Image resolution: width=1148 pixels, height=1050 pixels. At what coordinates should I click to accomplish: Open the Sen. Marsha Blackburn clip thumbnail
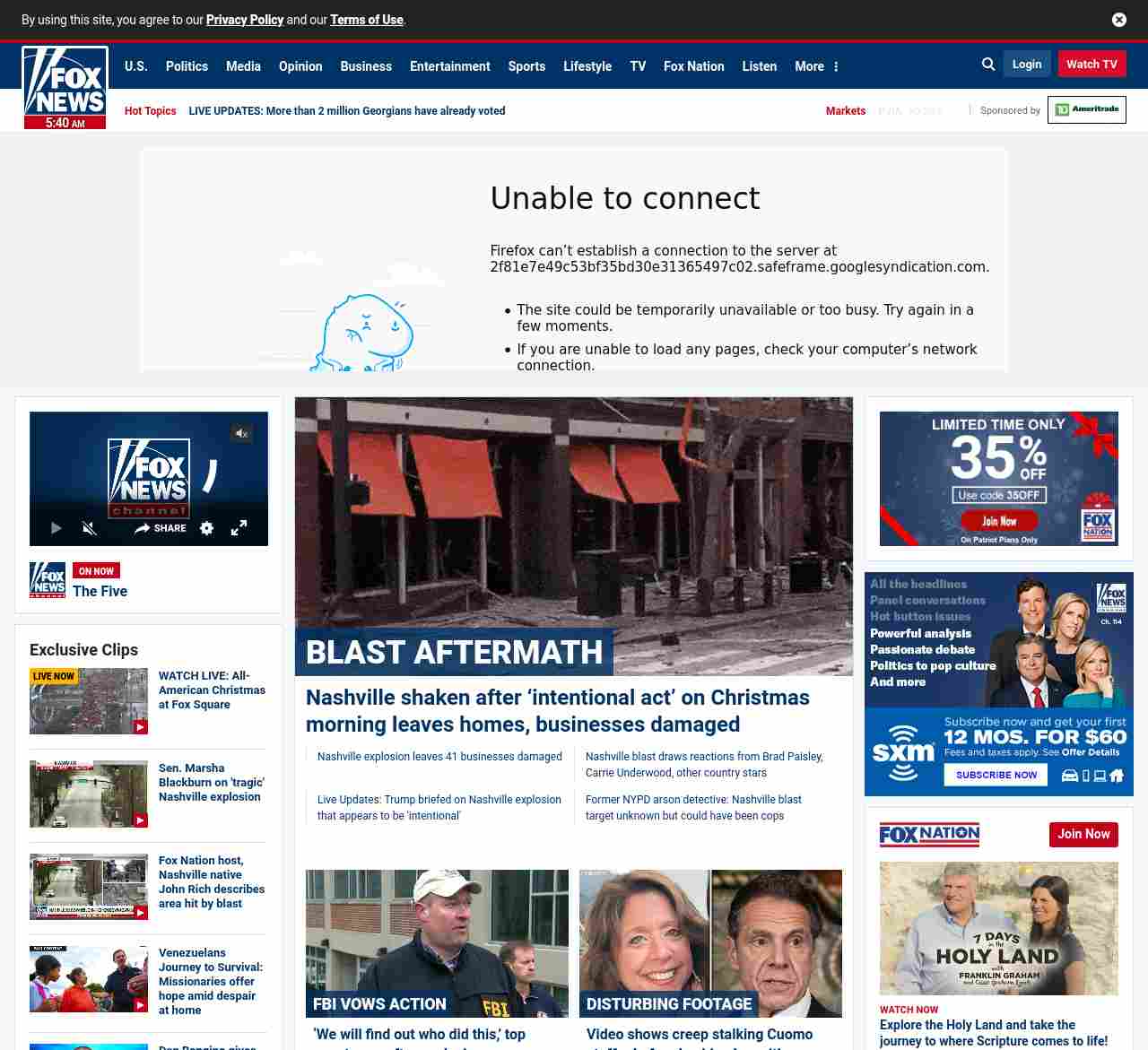point(89,794)
